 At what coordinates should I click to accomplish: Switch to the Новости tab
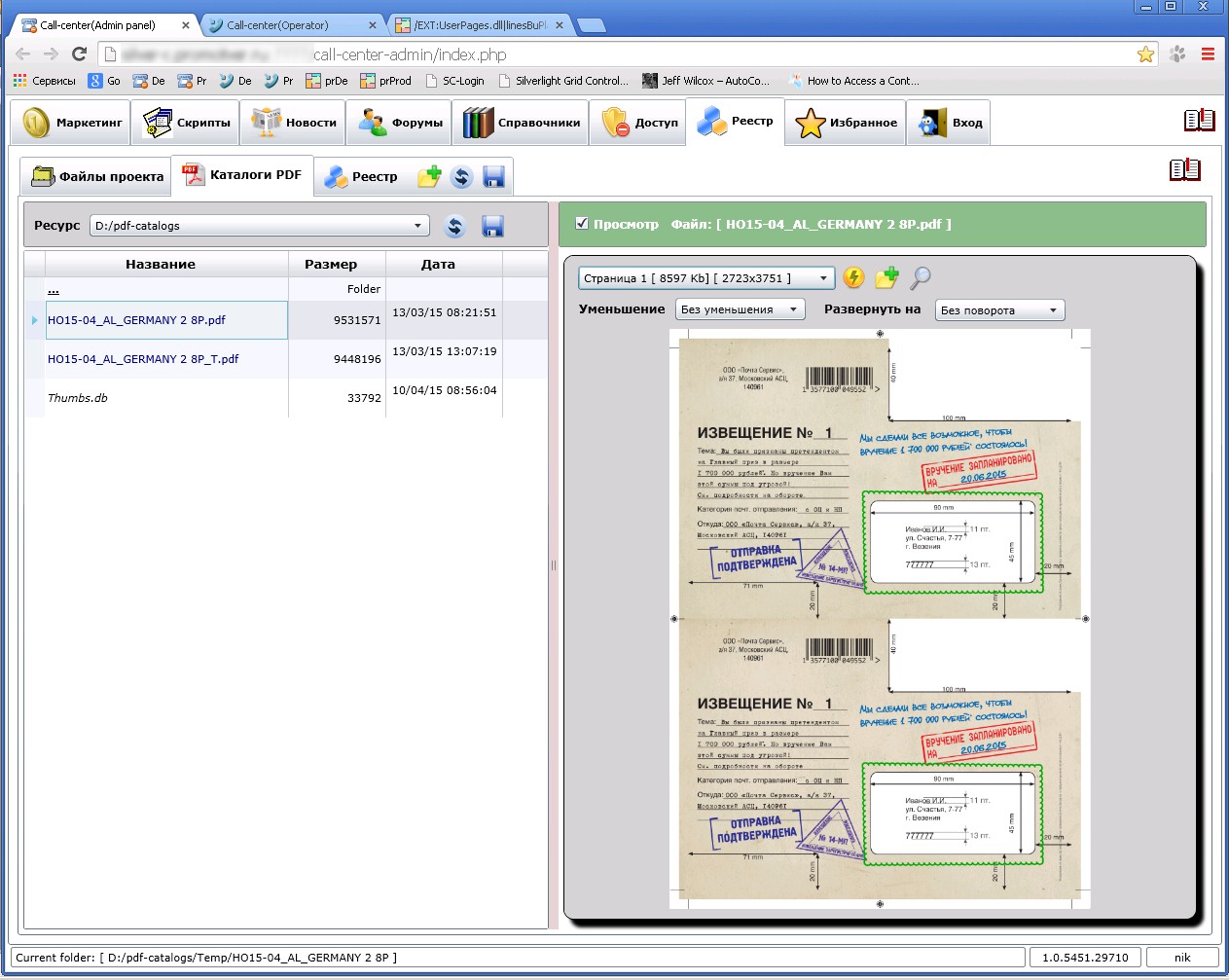click(294, 123)
